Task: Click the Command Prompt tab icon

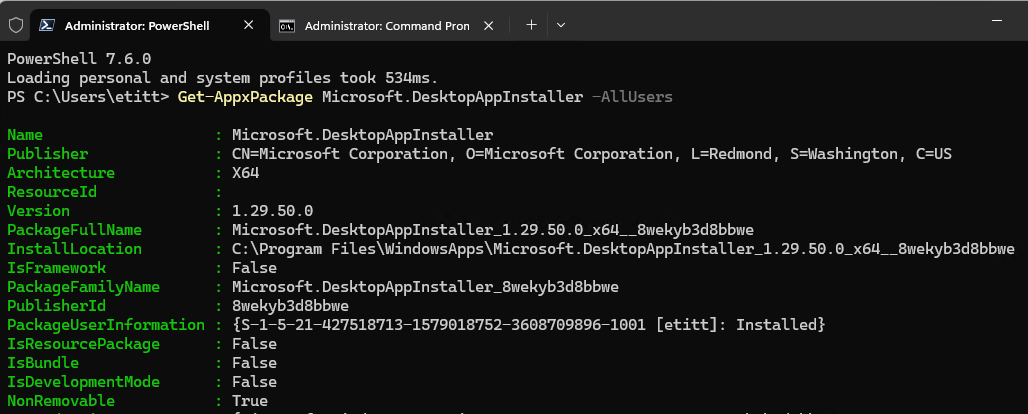Action: point(286,25)
